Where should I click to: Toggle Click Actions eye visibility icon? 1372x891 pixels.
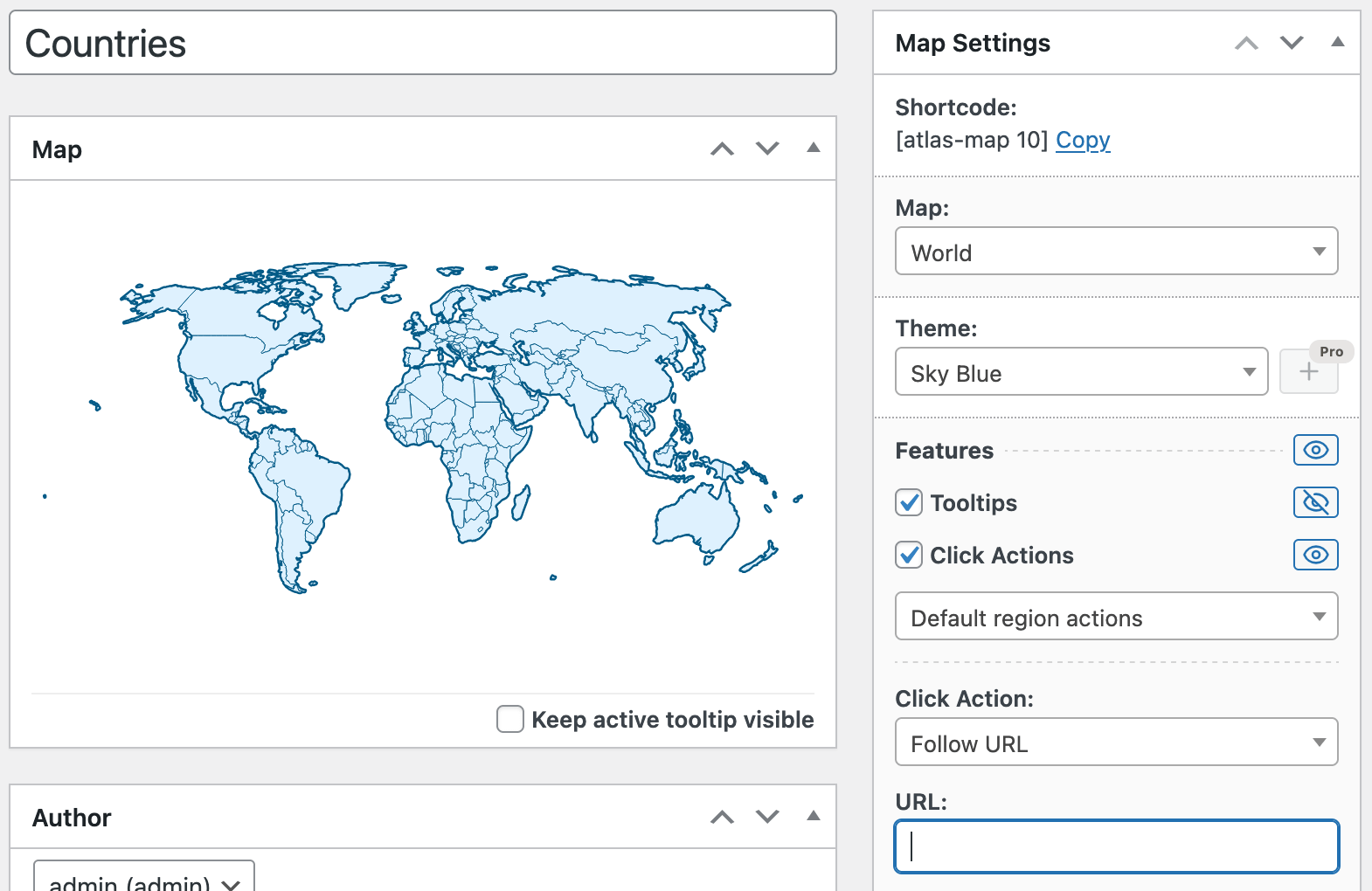click(x=1315, y=555)
